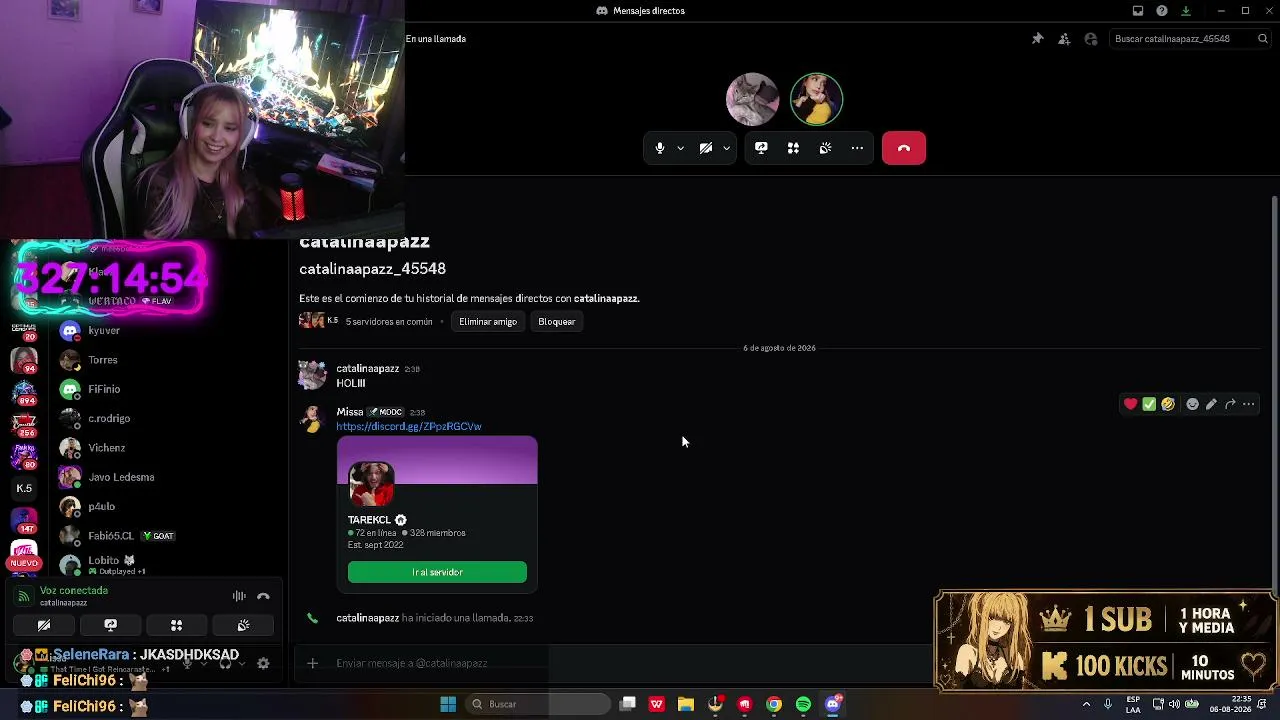1280x720 pixels.
Task: Disconnect from voice in the sidebar panel
Action: point(263,596)
